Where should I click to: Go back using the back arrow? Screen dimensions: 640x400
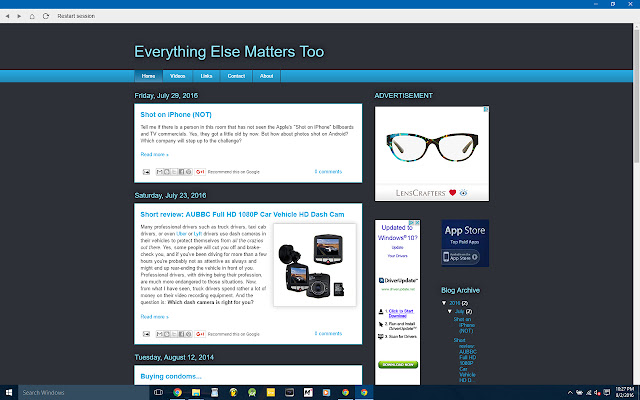(x=7, y=16)
